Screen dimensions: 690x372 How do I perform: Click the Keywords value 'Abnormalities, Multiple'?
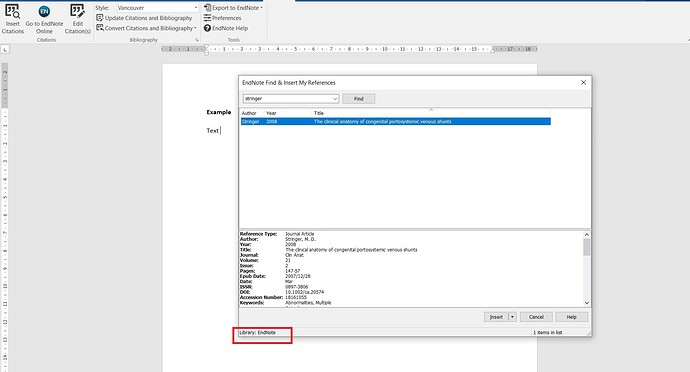point(308,302)
